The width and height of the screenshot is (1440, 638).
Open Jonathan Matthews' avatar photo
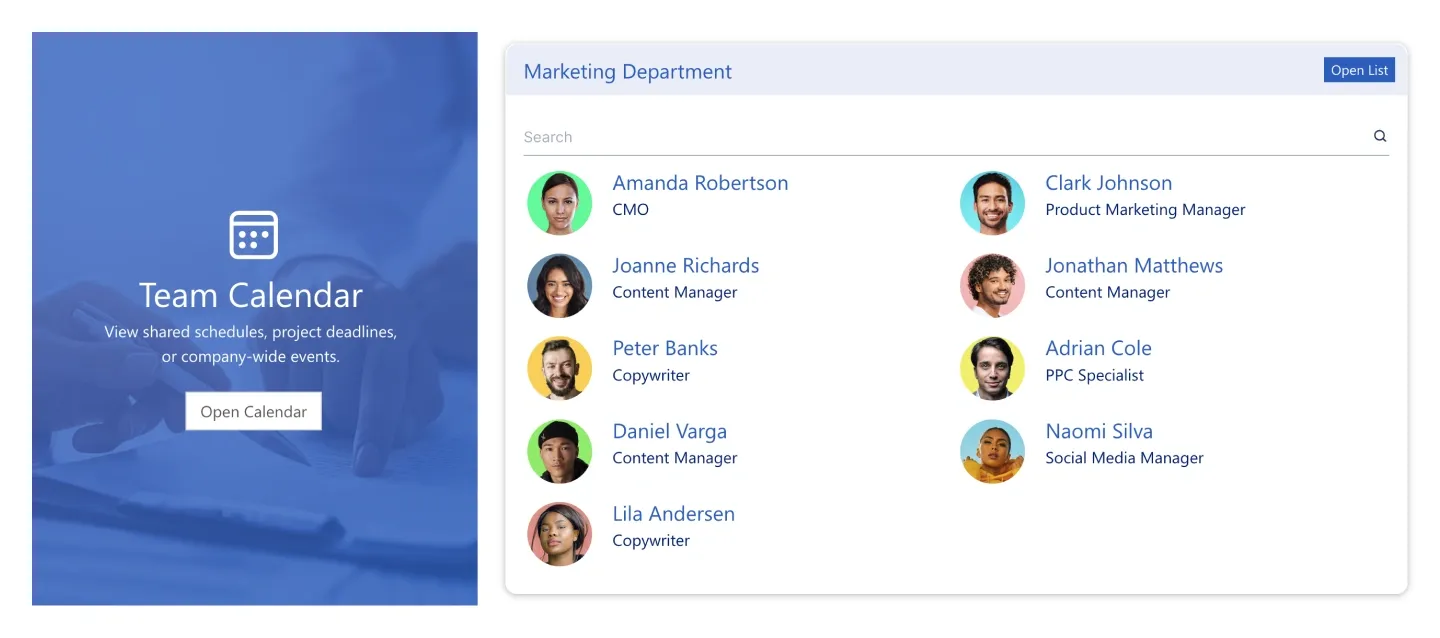tap(993, 286)
